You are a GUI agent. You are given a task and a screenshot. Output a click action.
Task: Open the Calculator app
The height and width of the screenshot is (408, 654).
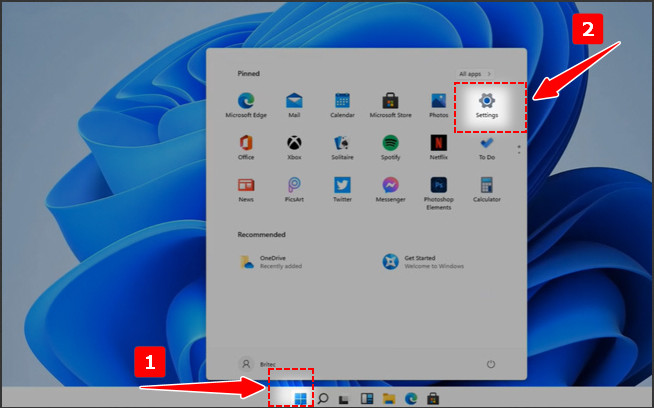coord(487,190)
